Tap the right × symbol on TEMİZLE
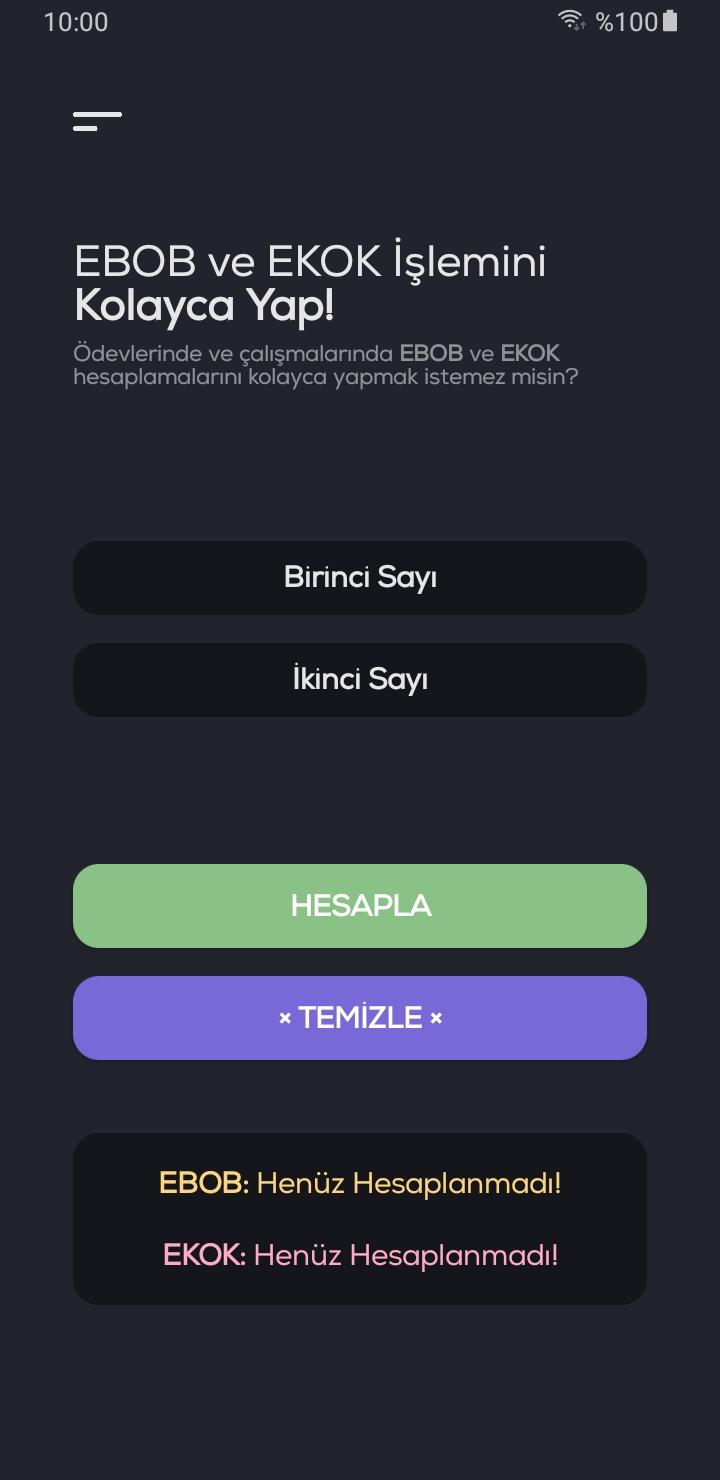Viewport: 720px width, 1480px height. pyautogui.click(x=436, y=1018)
